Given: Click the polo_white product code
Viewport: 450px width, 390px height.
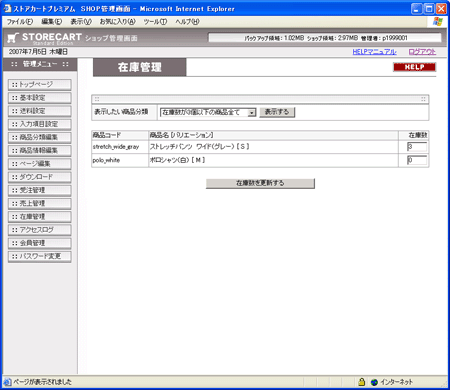Looking at the screenshot, I should click(x=106, y=160).
